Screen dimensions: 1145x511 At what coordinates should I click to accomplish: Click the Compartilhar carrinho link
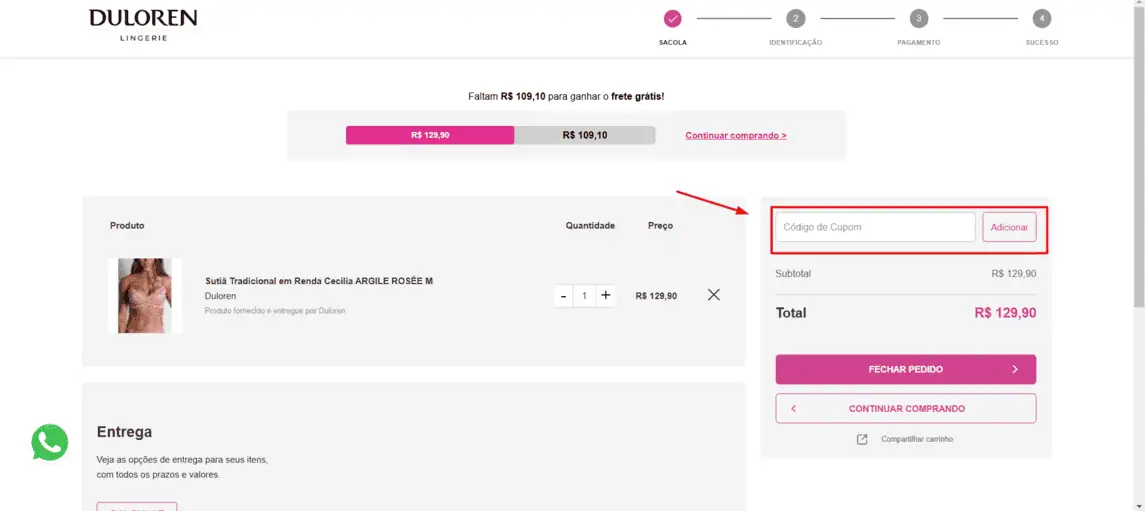pos(916,439)
